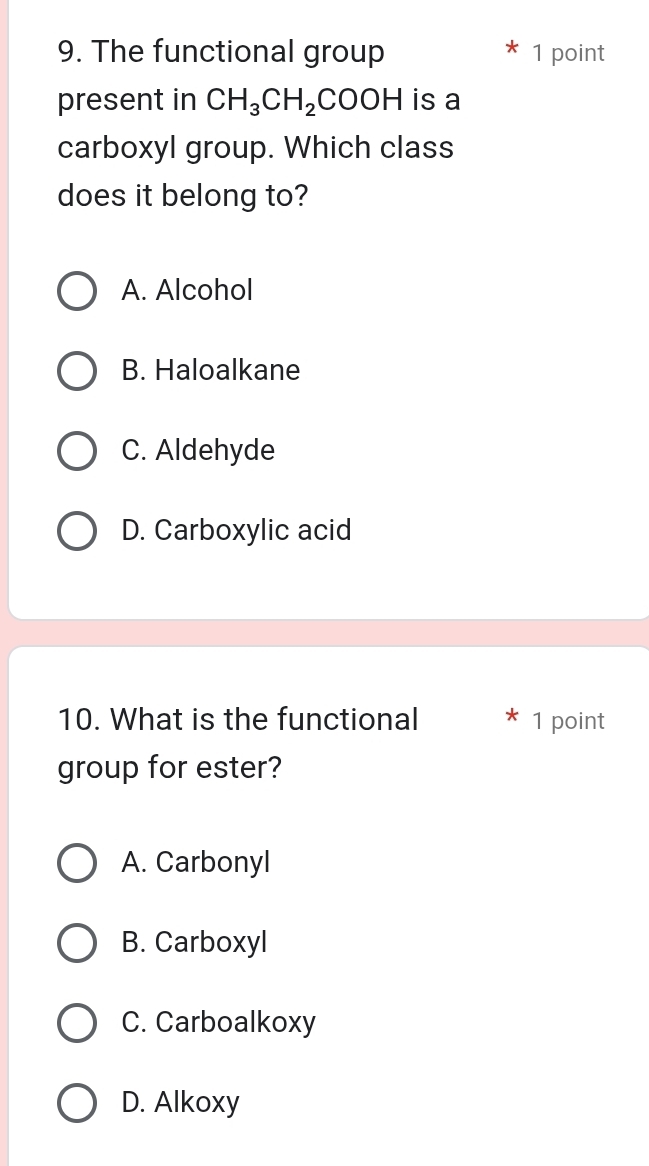Select radio button for A. Alcohol
649x1166 pixels.
click(x=77, y=290)
